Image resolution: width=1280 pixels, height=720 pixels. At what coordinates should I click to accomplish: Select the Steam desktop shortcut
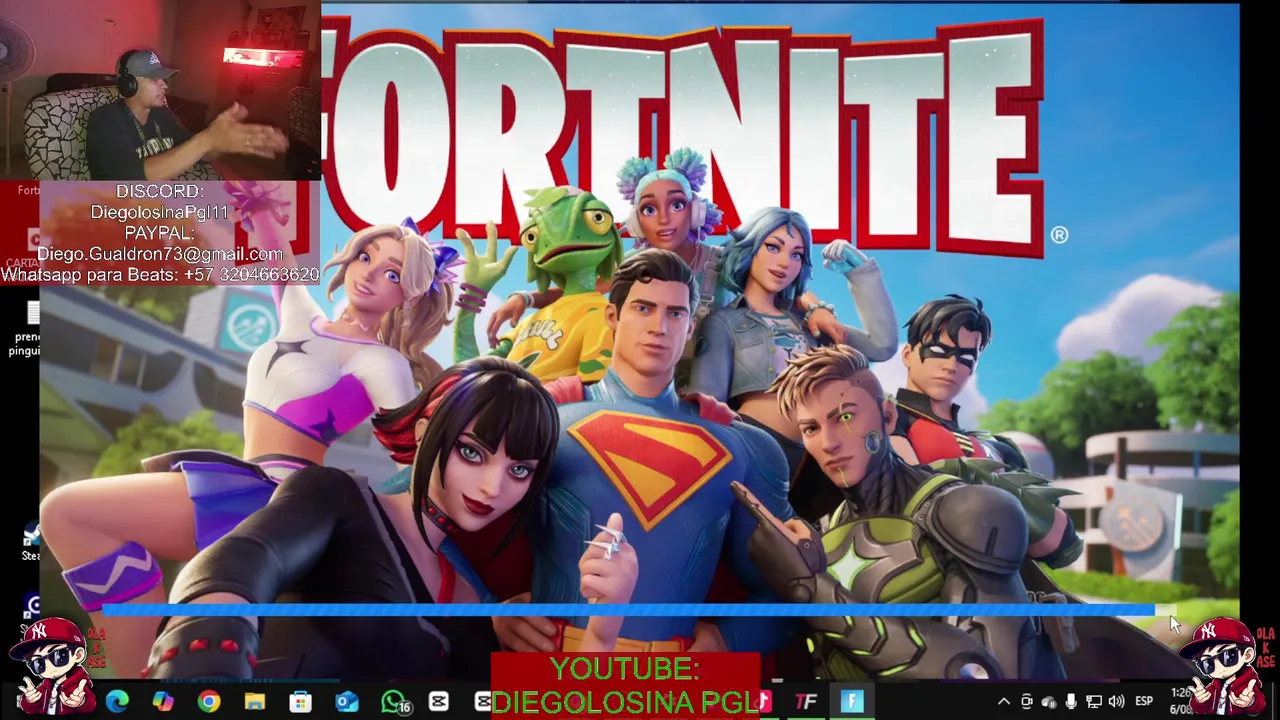coord(31,540)
